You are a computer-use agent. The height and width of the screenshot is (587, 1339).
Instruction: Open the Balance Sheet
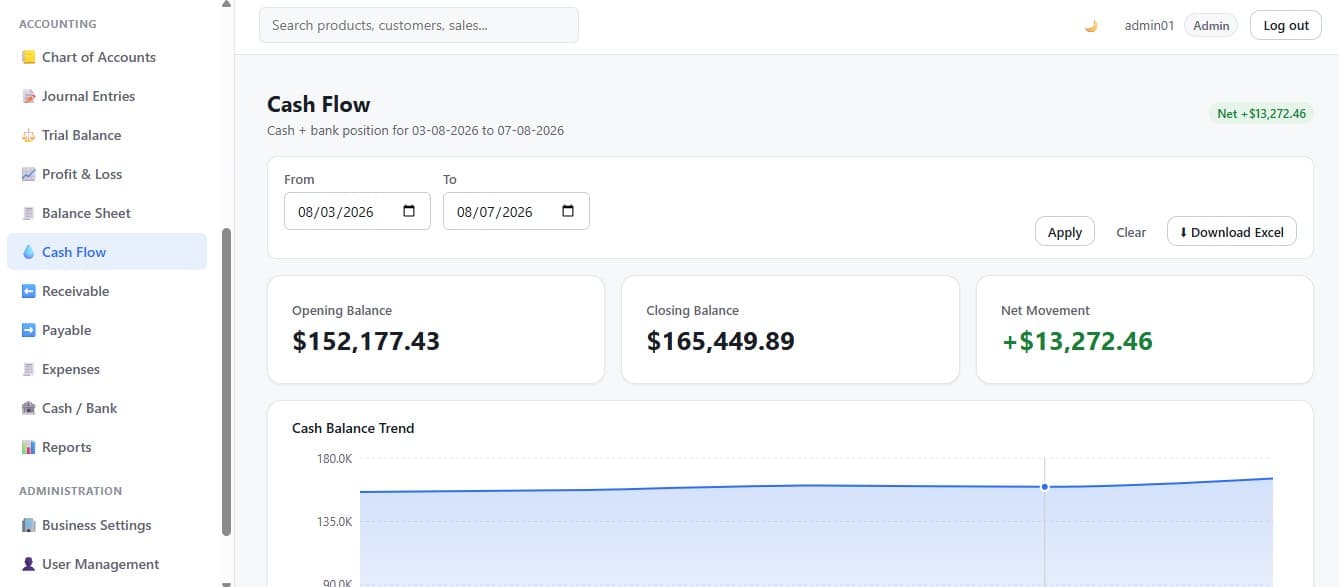(107, 213)
